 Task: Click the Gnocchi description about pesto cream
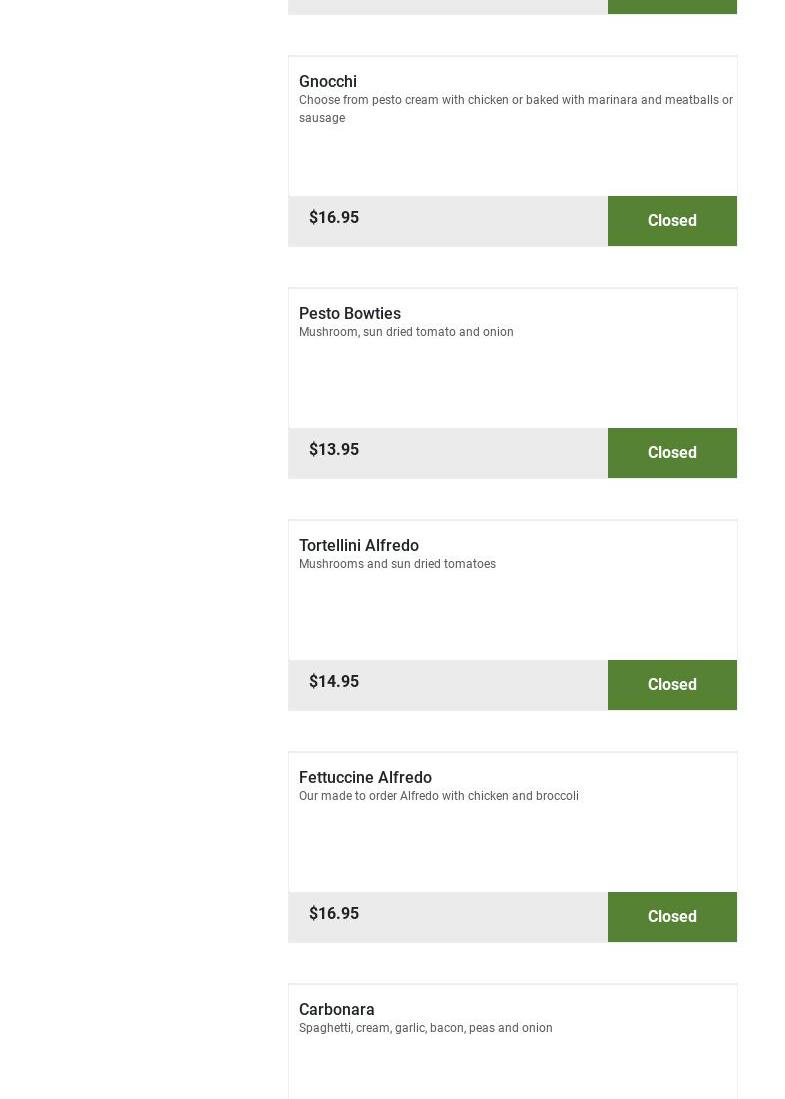(515, 109)
